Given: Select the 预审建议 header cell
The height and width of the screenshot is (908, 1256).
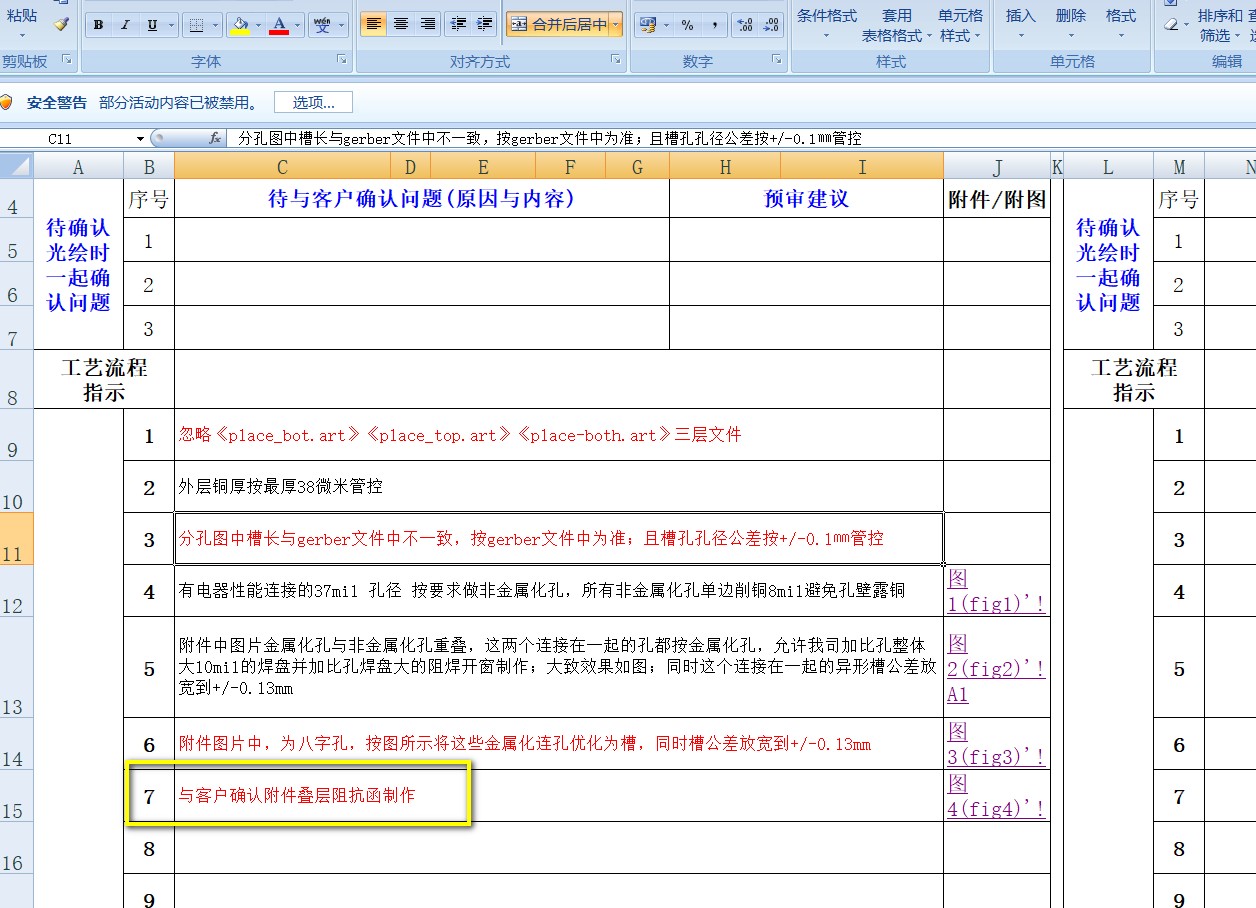Looking at the screenshot, I should tap(806, 198).
